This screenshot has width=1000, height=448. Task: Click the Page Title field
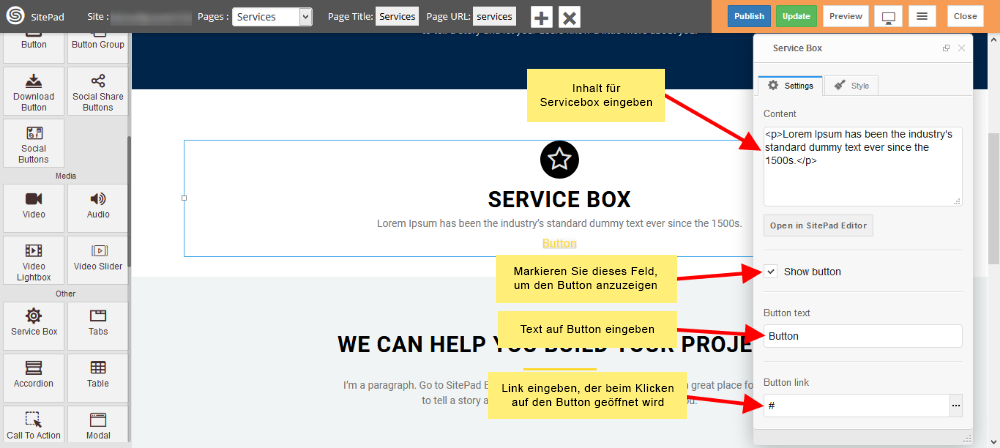pyautogui.click(x=397, y=17)
